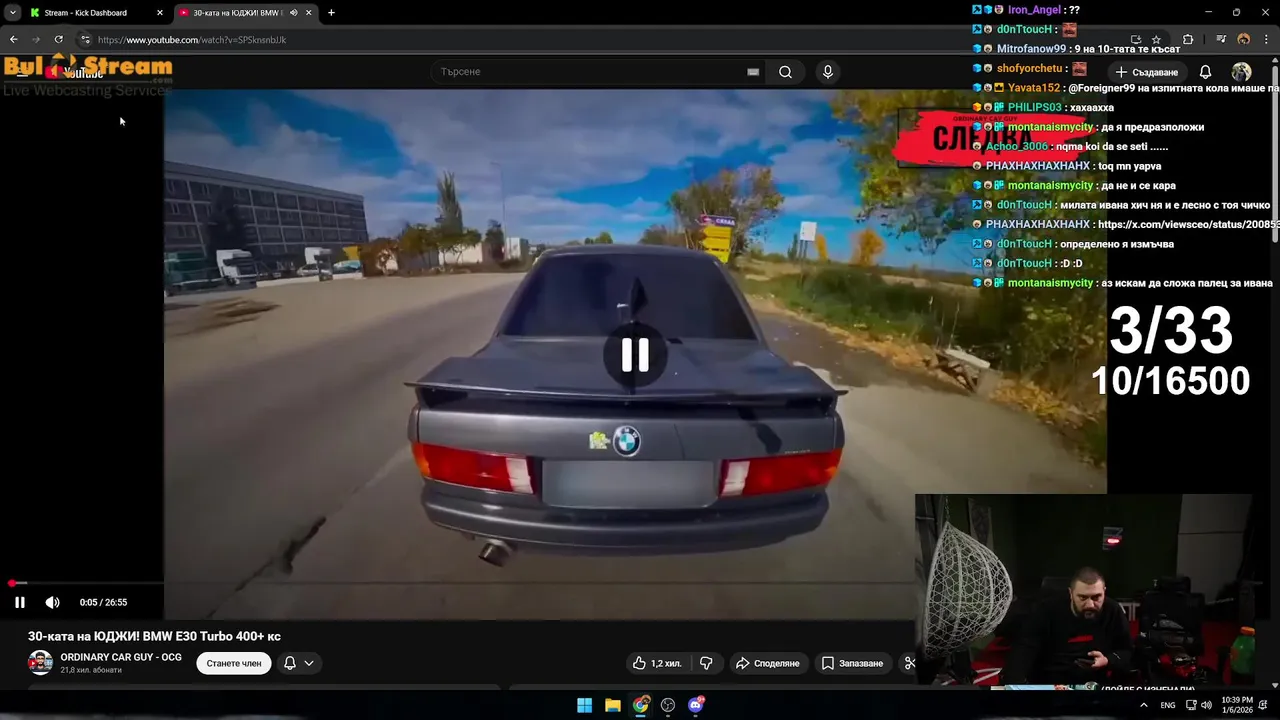The image size is (1280, 720).
Task: Start voice search with the microphone icon
Action: pos(827,72)
